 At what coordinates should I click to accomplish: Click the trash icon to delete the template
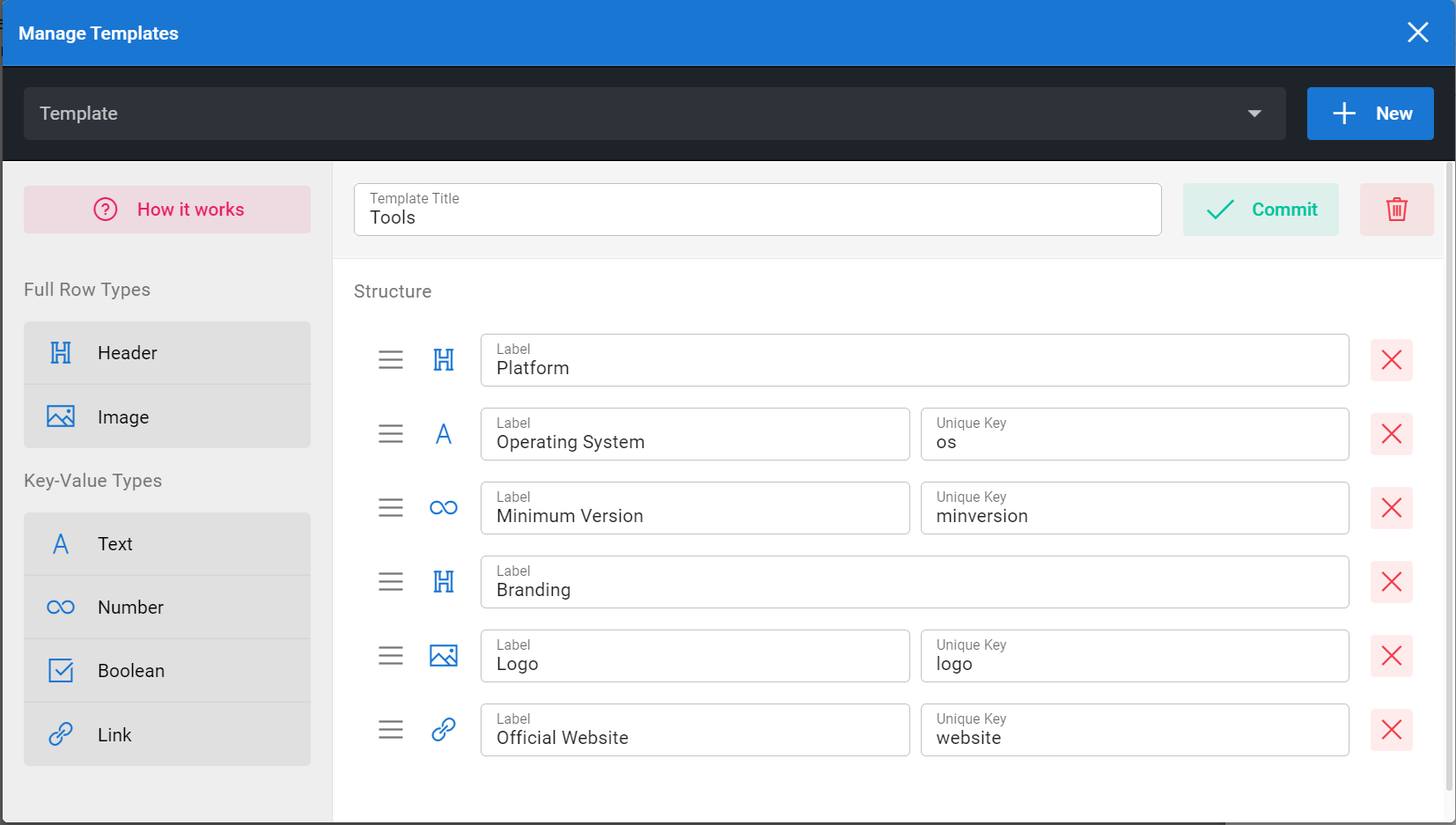pos(1396,210)
